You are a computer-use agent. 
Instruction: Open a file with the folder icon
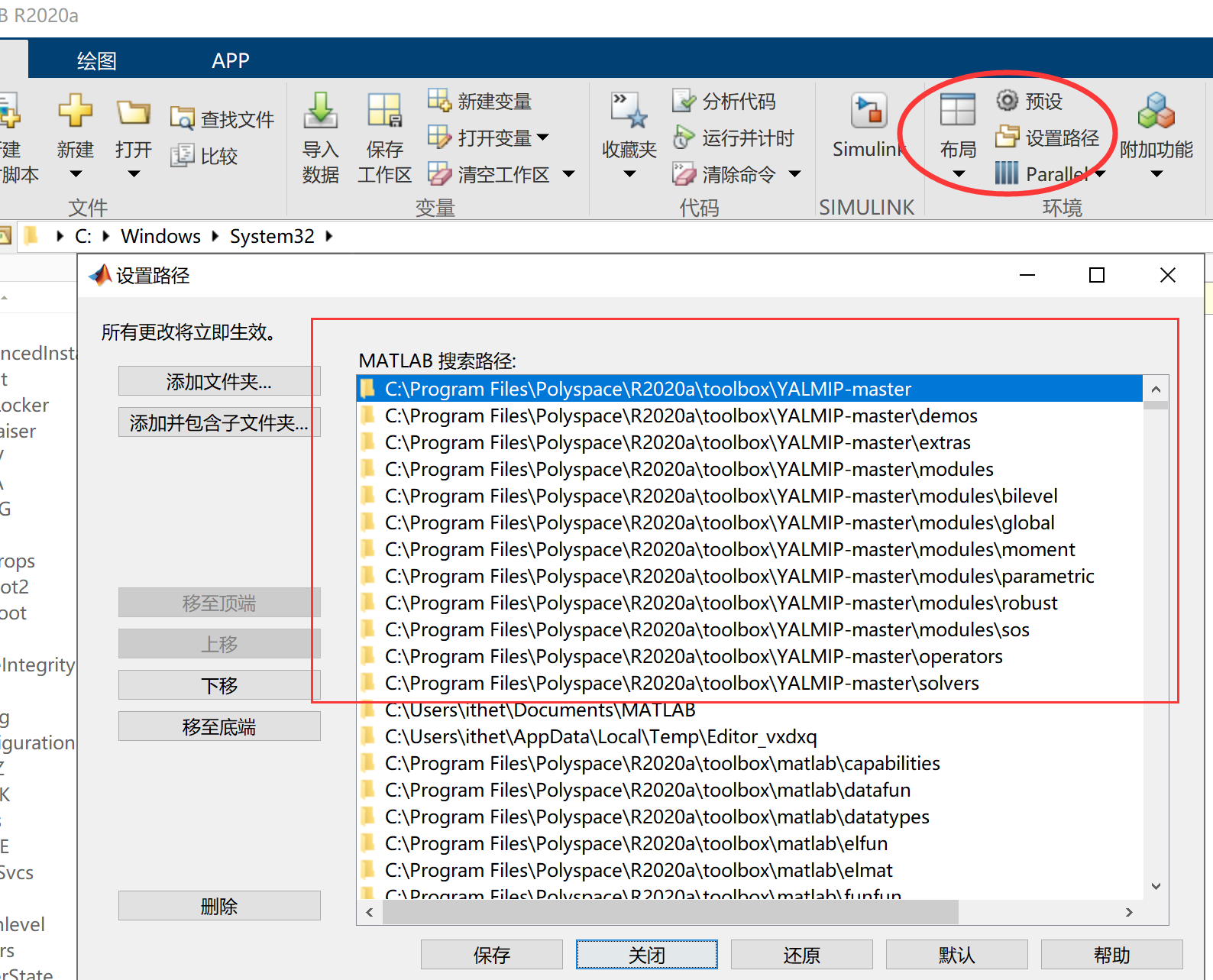click(x=134, y=112)
